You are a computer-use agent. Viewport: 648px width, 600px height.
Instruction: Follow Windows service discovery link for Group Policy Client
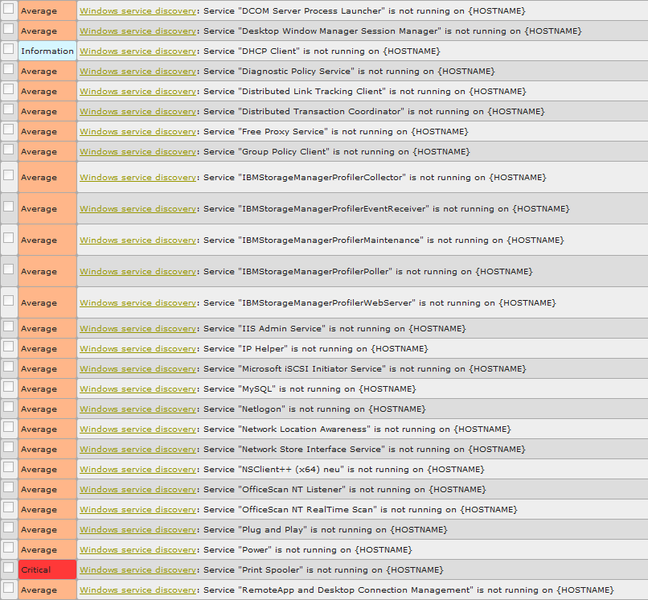(138, 152)
